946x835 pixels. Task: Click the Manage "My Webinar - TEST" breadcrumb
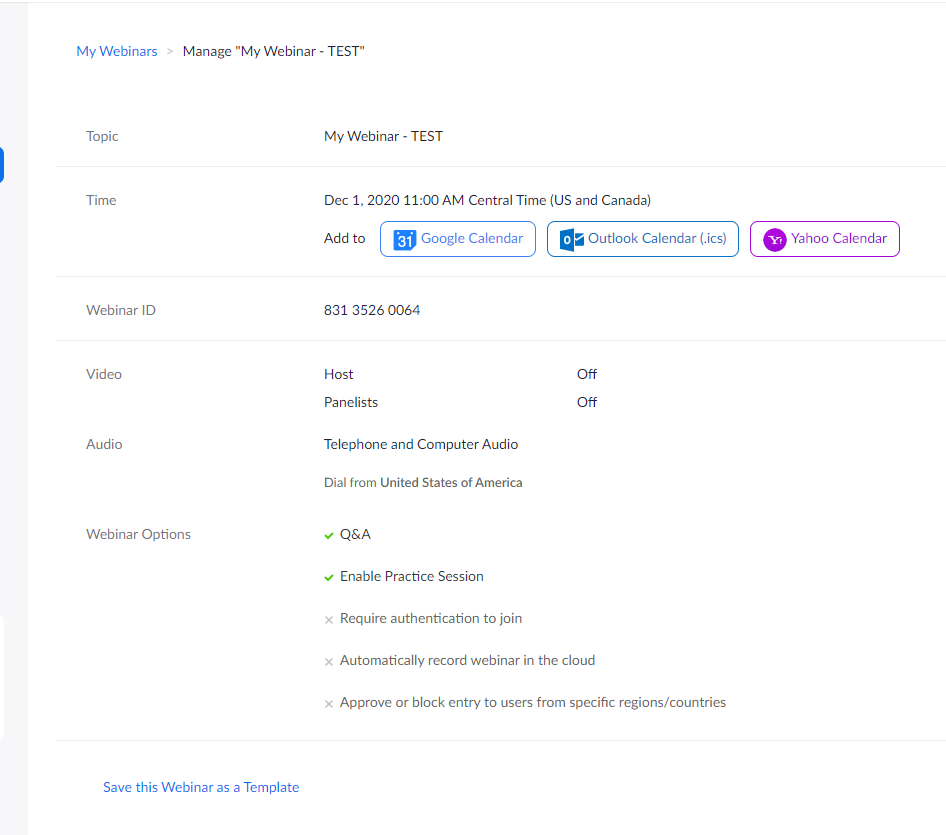click(273, 51)
